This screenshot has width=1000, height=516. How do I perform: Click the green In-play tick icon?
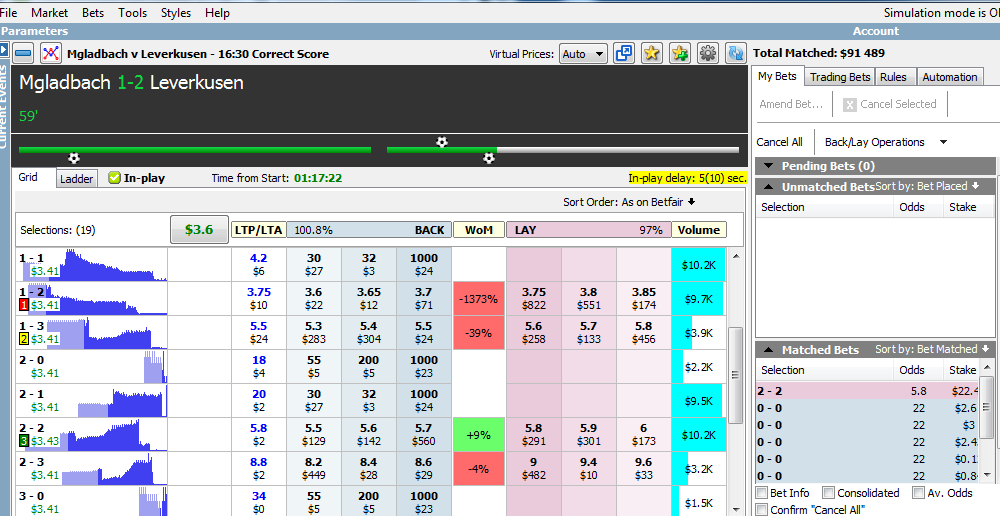coord(114,178)
